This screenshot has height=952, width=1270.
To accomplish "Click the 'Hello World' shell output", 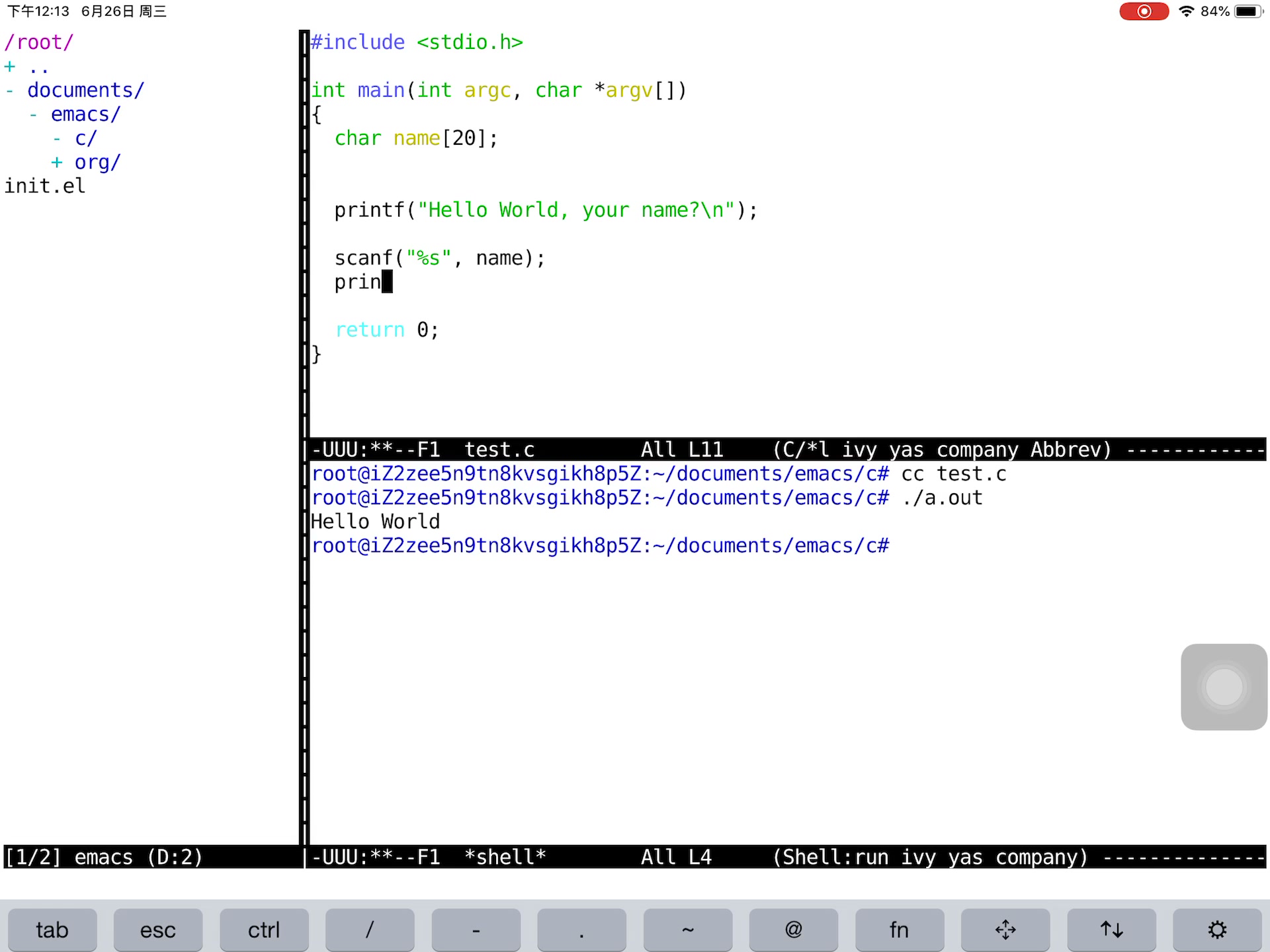I will [x=375, y=522].
